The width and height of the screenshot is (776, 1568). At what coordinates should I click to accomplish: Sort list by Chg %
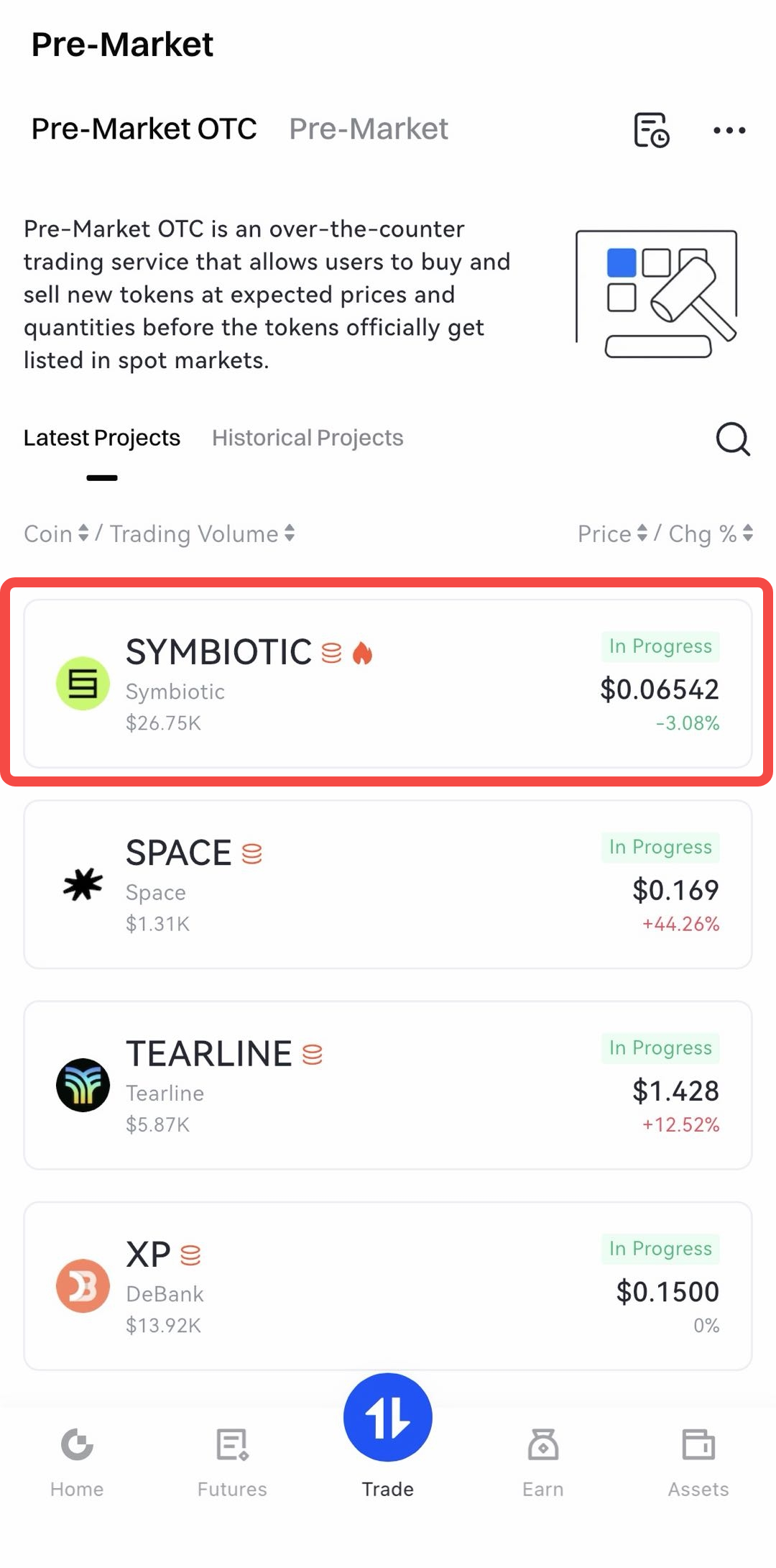coord(710,533)
